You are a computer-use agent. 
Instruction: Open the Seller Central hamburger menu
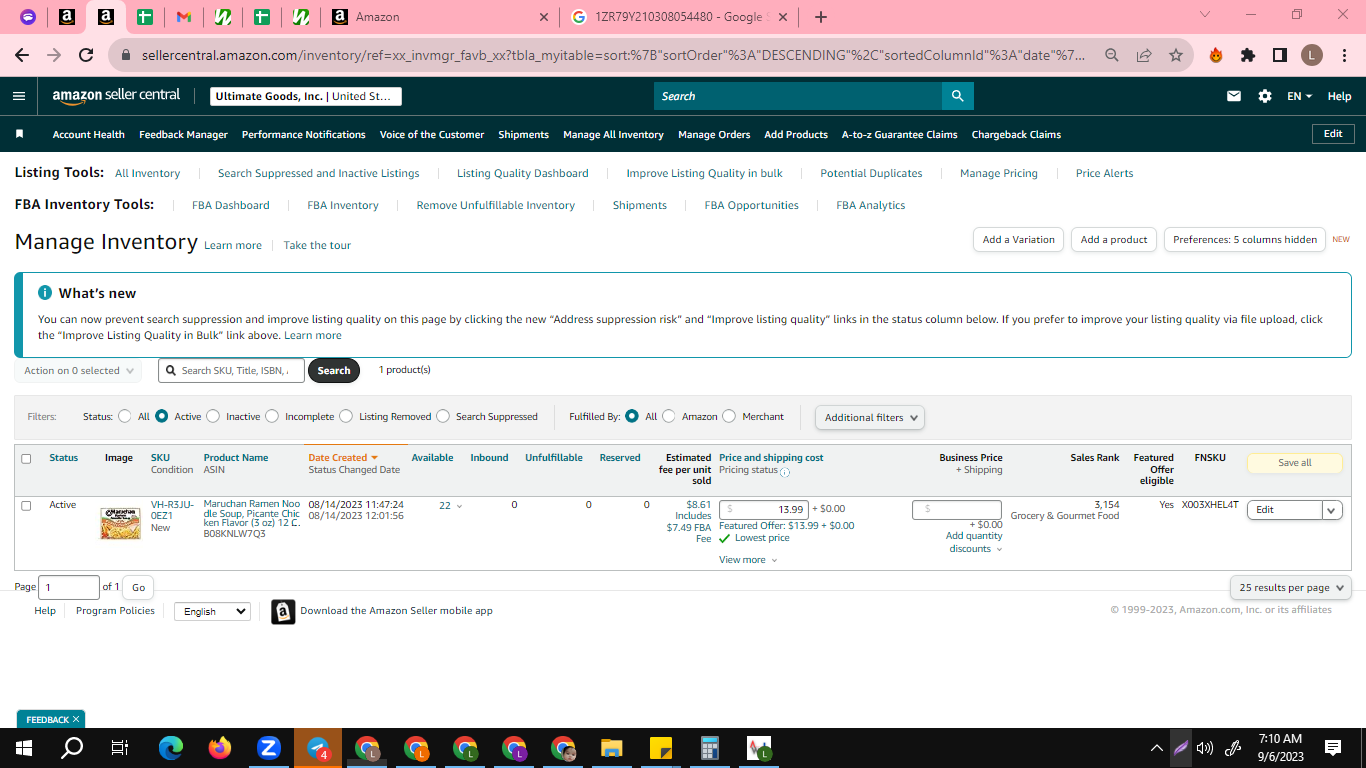coord(19,96)
